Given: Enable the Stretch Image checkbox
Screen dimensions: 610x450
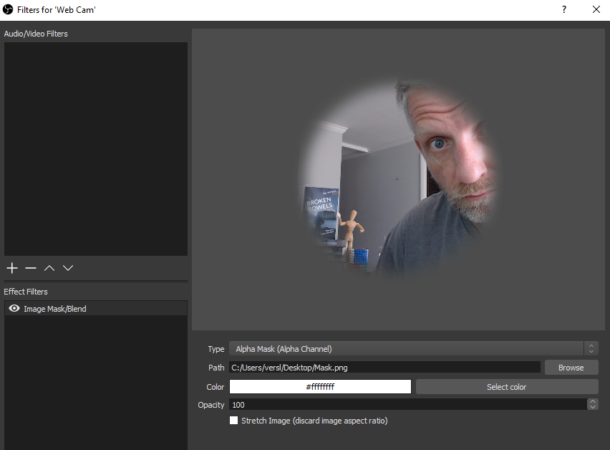Looking at the screenshot, I should pyautogui.click(x=234, y=420).
